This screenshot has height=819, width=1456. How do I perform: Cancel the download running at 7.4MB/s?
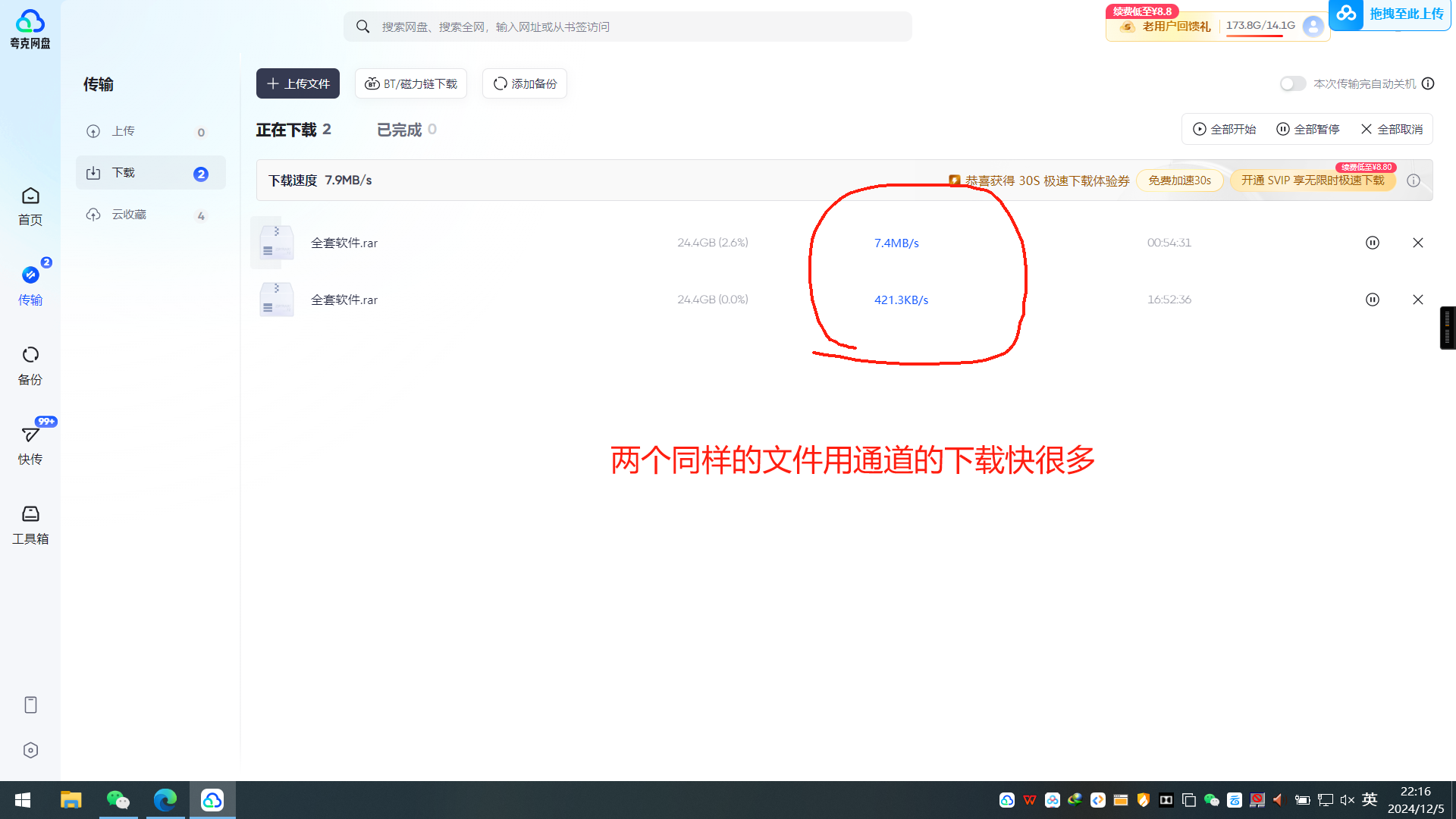click(1418, 243)
